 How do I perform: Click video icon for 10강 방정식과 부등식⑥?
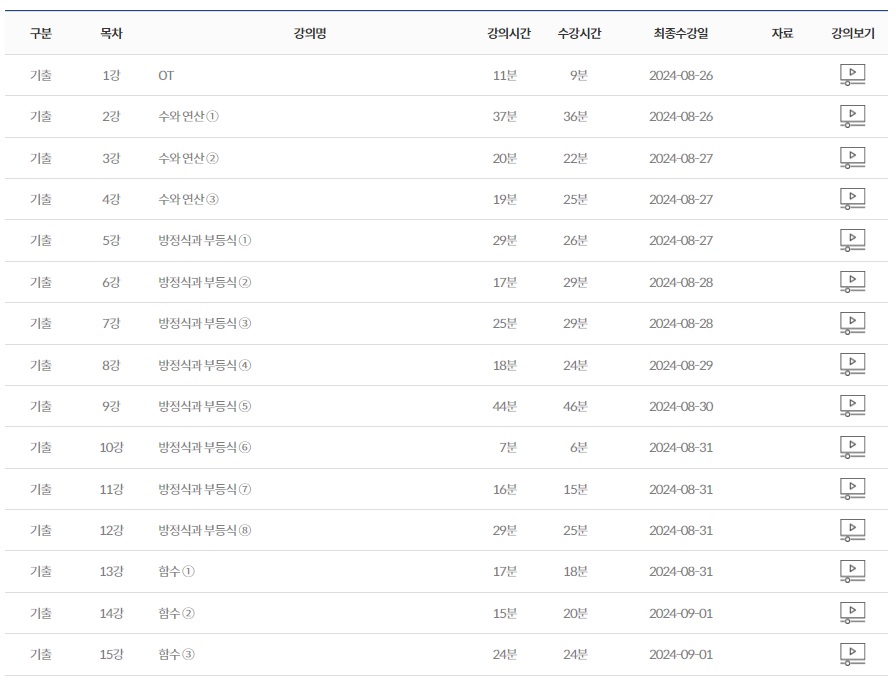(852, 447)
